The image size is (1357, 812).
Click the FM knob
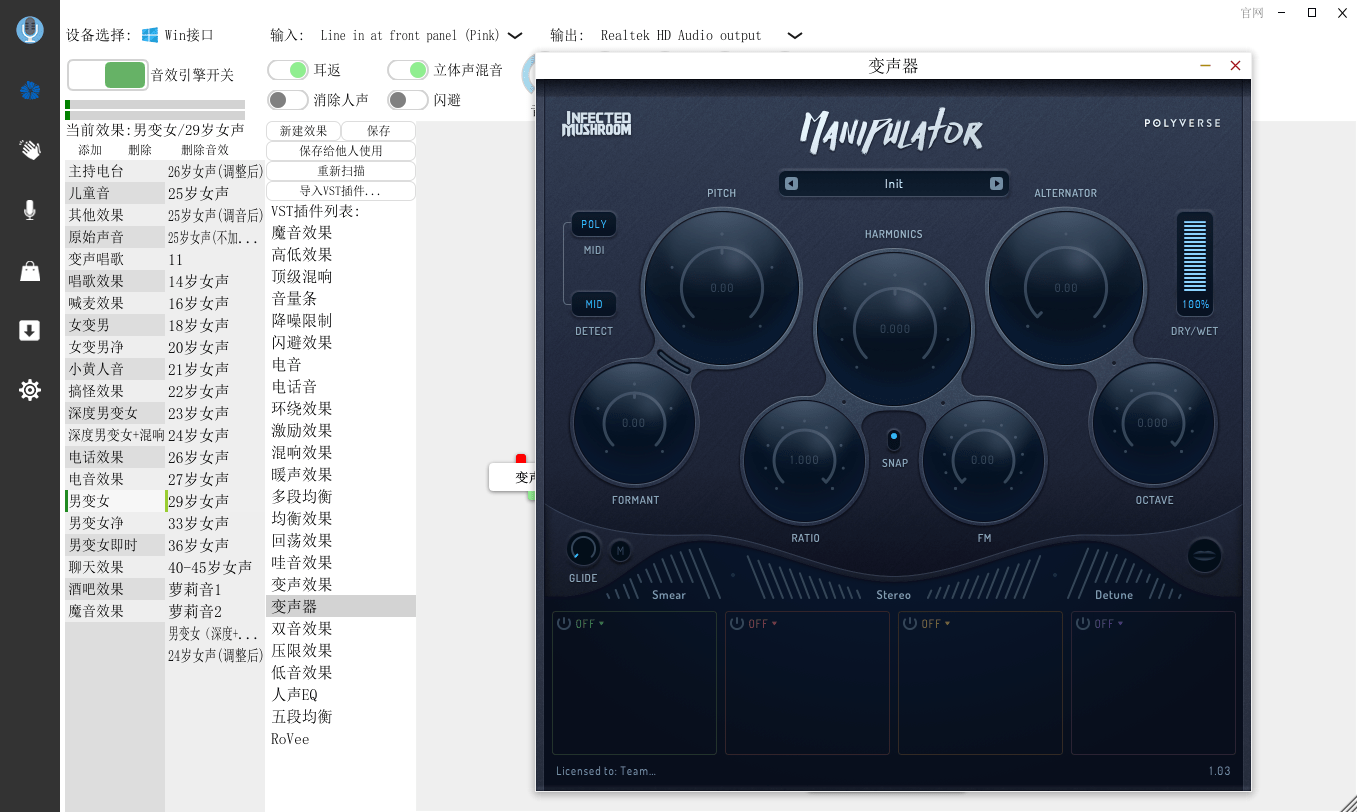983,460
